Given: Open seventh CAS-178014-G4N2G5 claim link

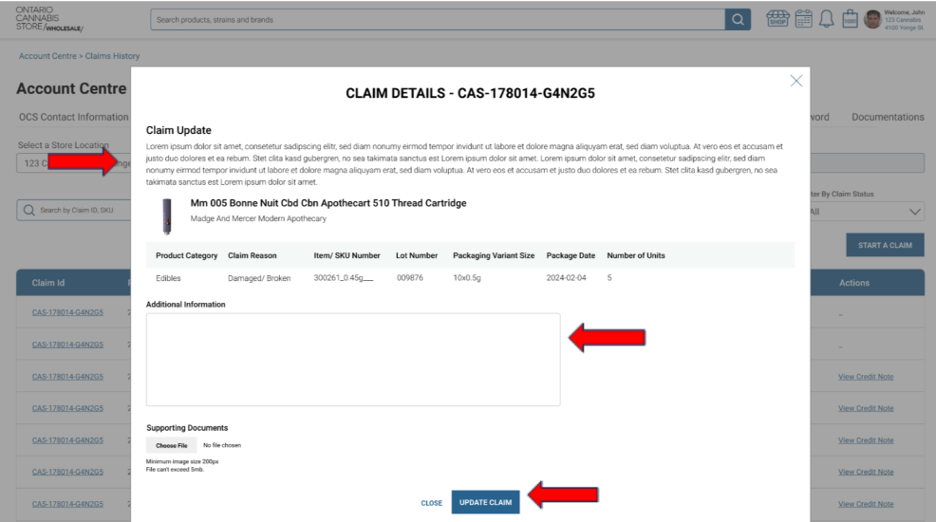Looking at the screenshot, I should [x=67, y=504].
